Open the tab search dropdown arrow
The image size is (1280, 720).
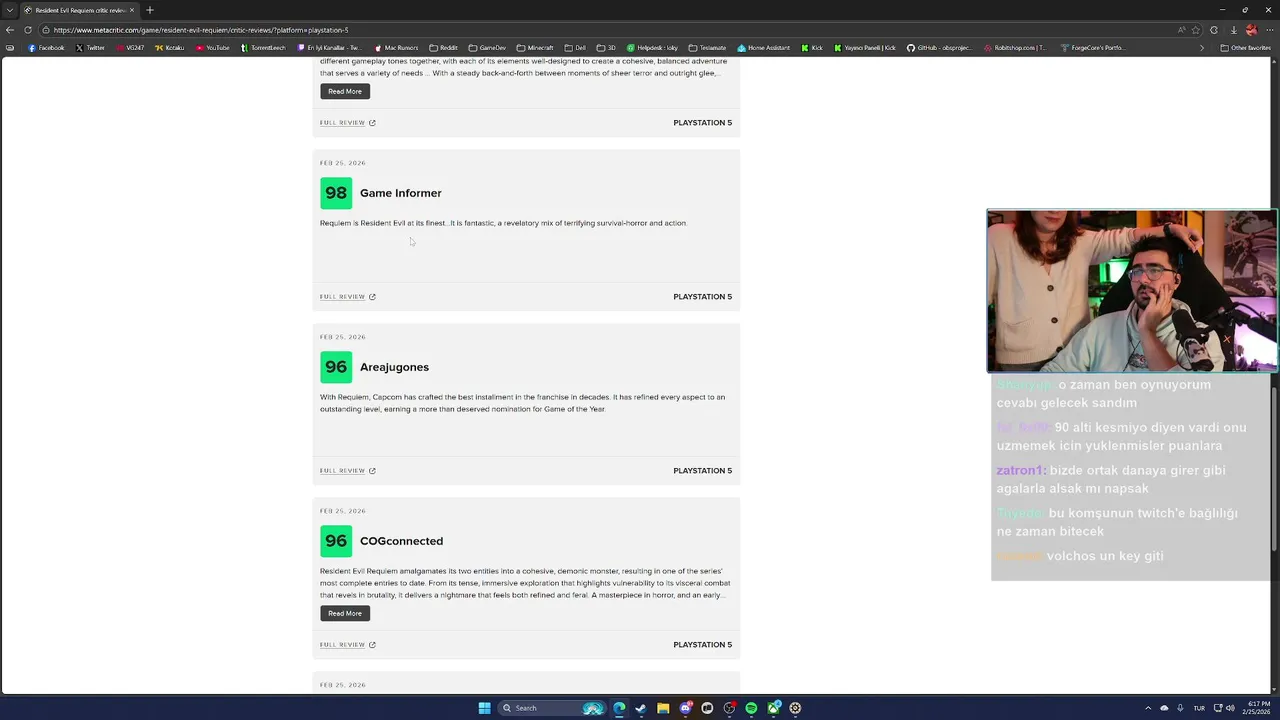[10, 10]
